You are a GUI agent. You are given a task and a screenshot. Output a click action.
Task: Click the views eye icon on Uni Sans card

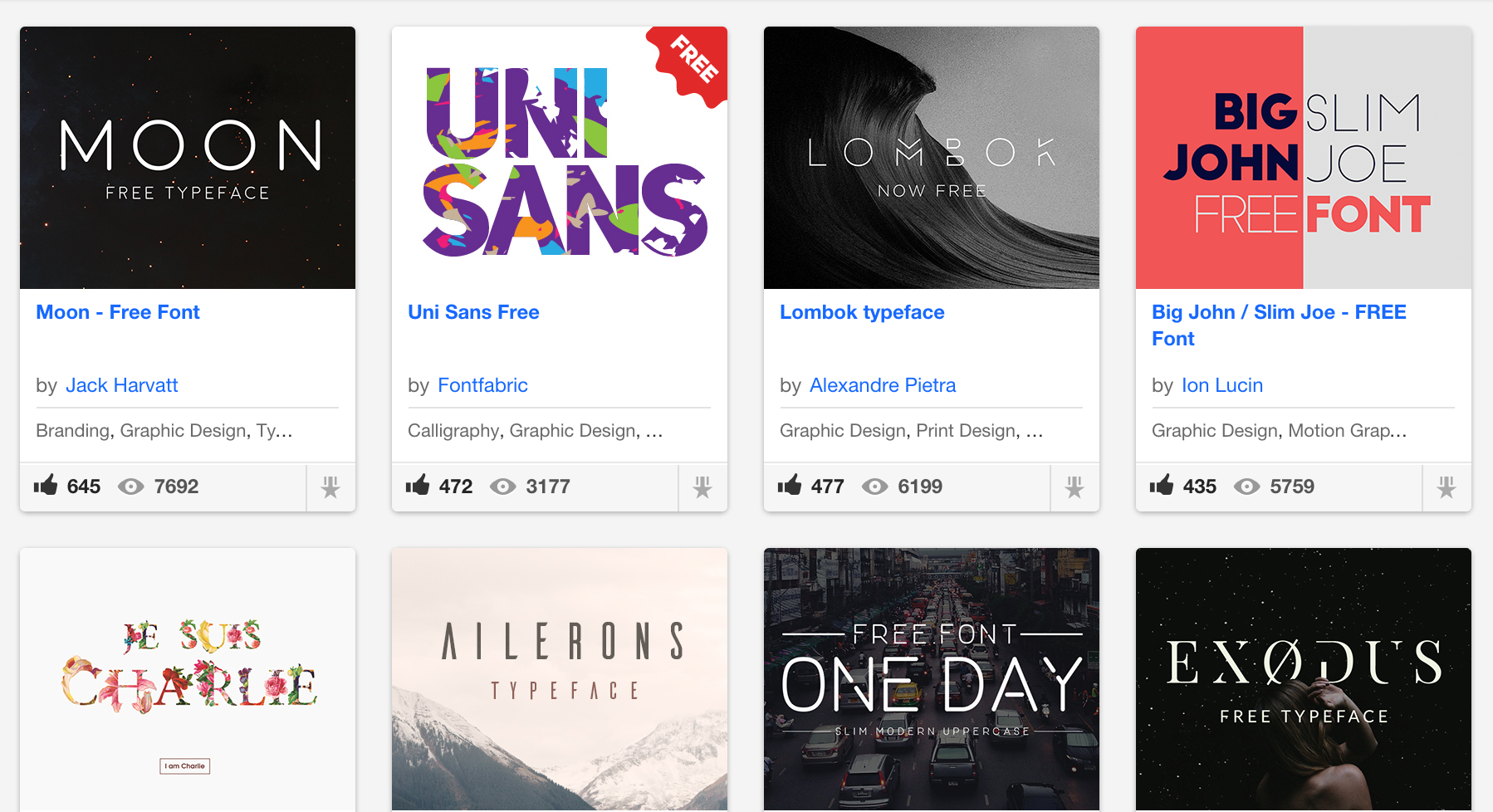click(503, 487)
